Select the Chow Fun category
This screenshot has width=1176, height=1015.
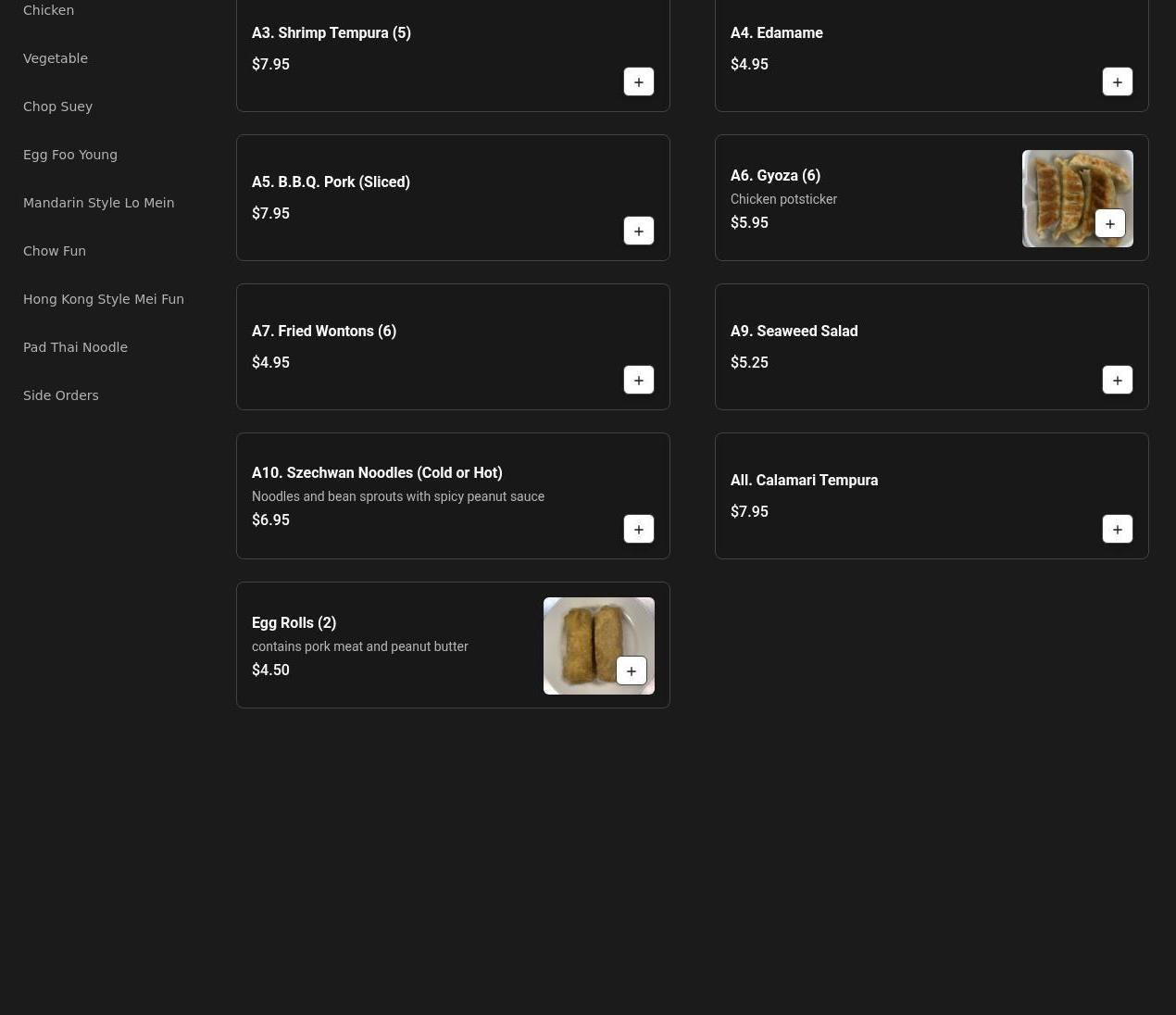pos(55,251)
